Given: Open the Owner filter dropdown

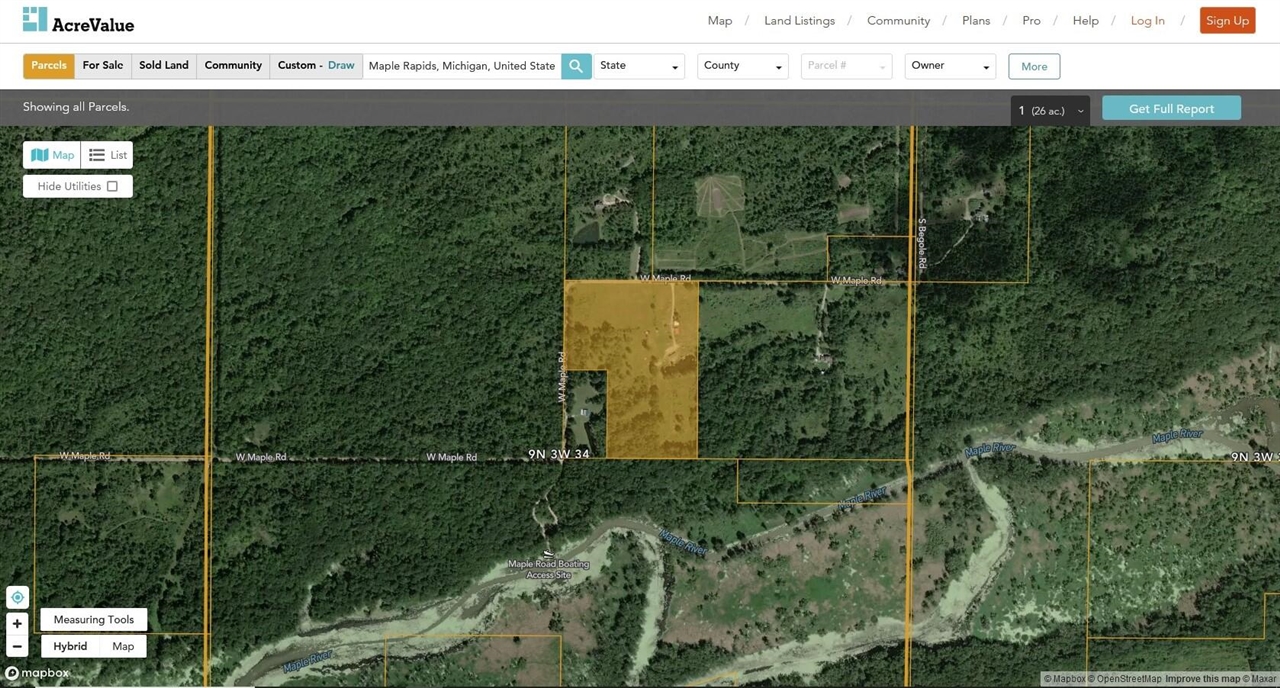Looking at the screenshot, I should (949, 66).
